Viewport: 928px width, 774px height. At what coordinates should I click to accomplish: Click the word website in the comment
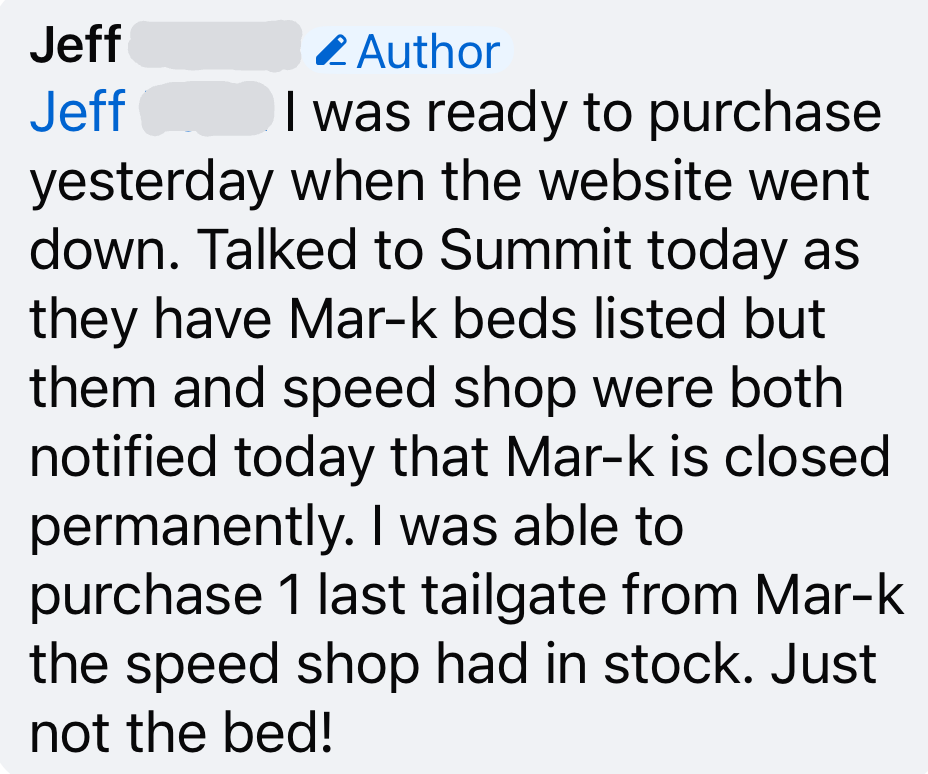pyautogui.click(x=636, y=180)
